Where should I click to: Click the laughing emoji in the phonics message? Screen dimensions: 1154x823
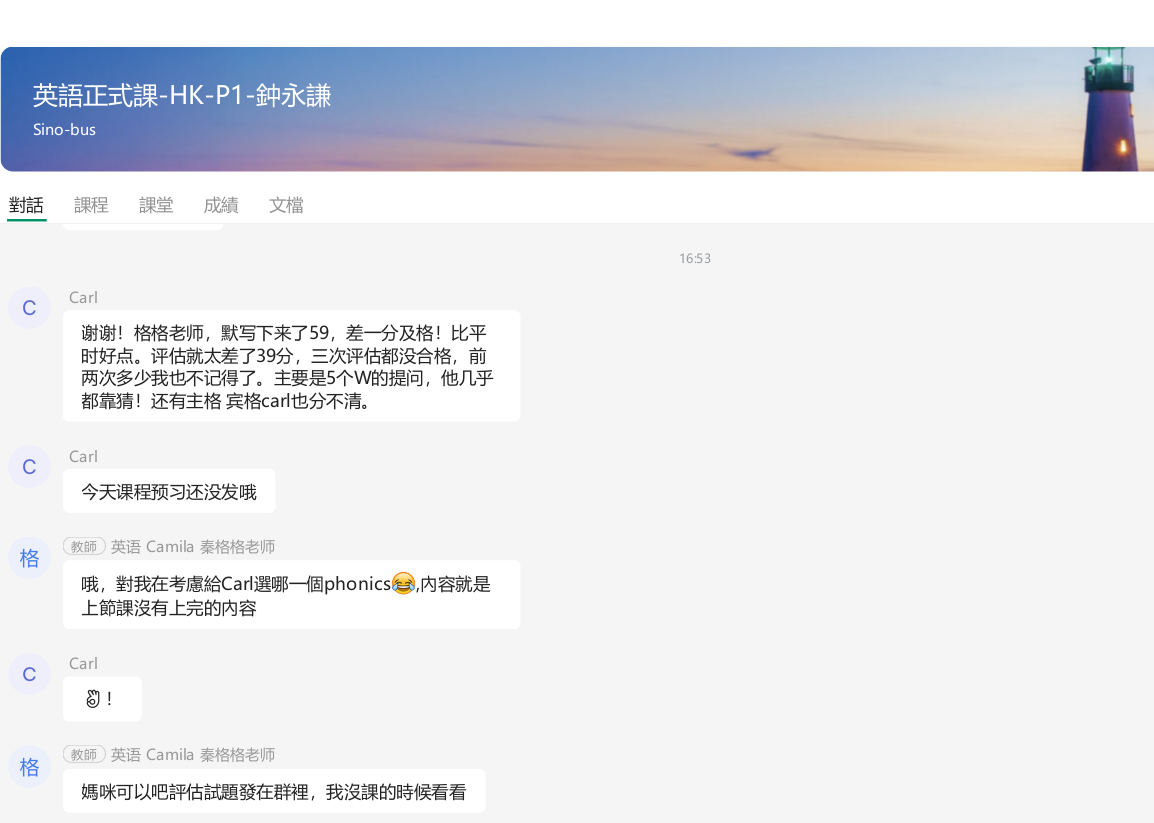click(403, 583)
